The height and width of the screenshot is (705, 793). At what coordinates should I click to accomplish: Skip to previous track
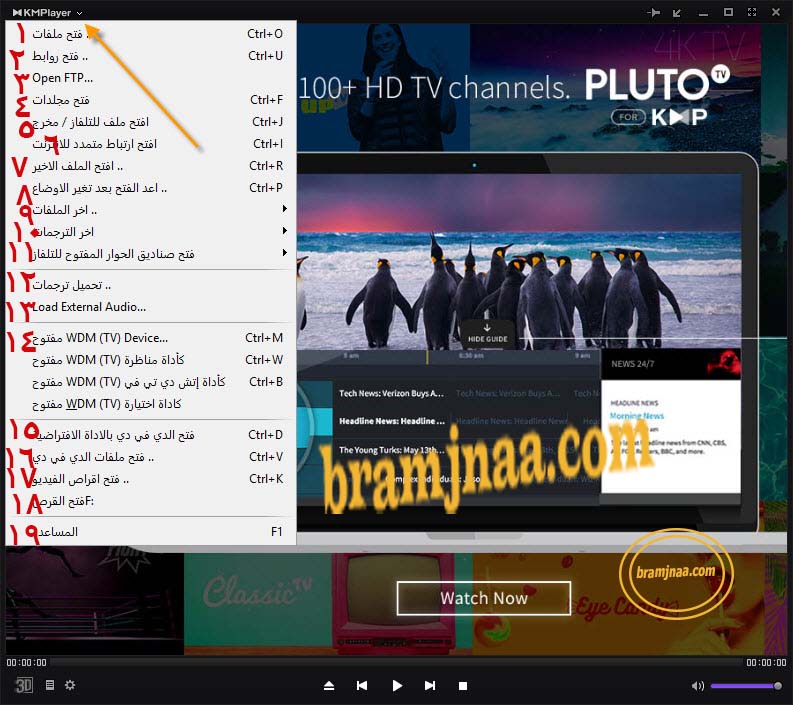pos(362,686)
